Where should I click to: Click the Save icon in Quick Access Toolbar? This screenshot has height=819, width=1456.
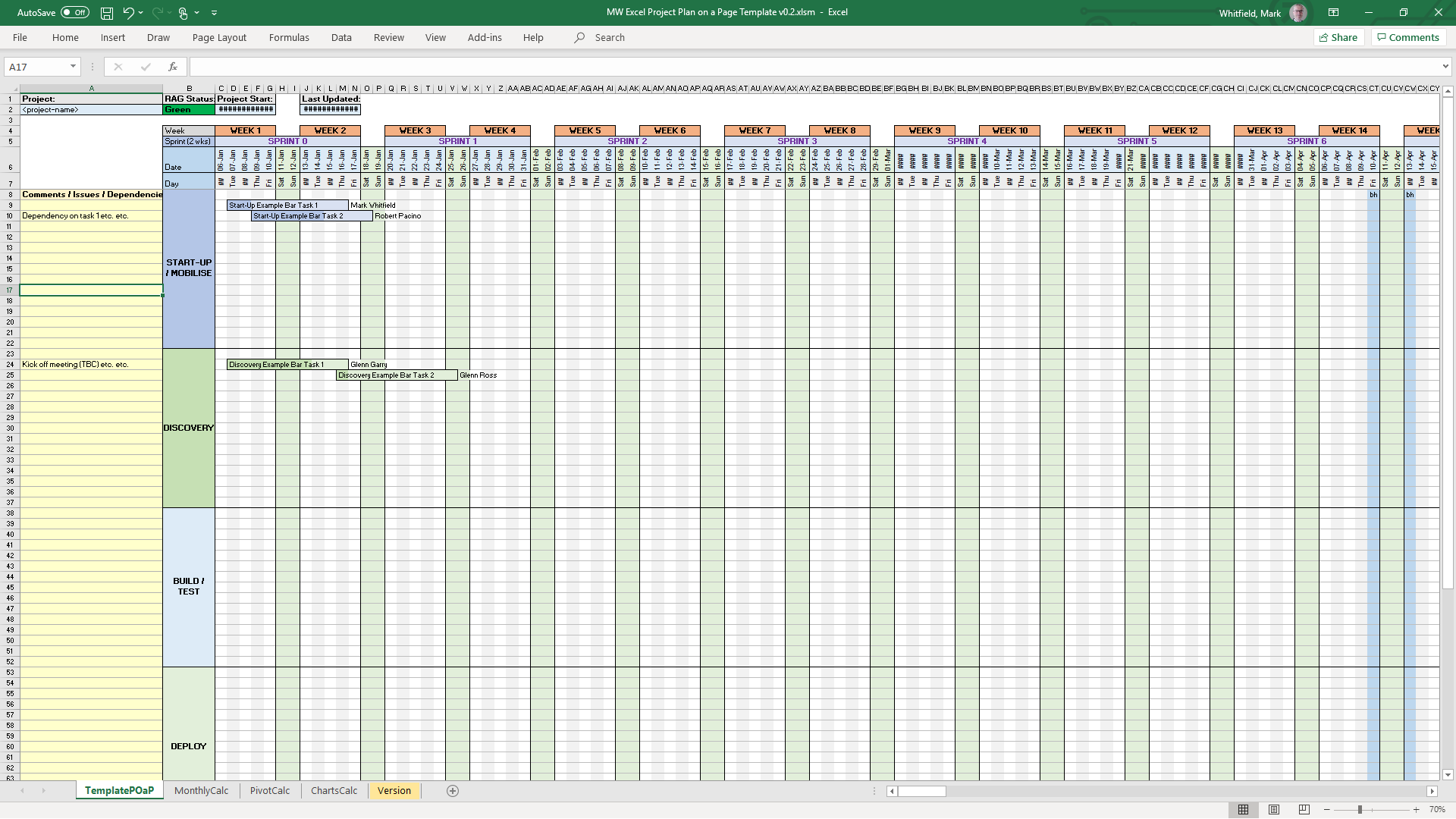[106, 12]
